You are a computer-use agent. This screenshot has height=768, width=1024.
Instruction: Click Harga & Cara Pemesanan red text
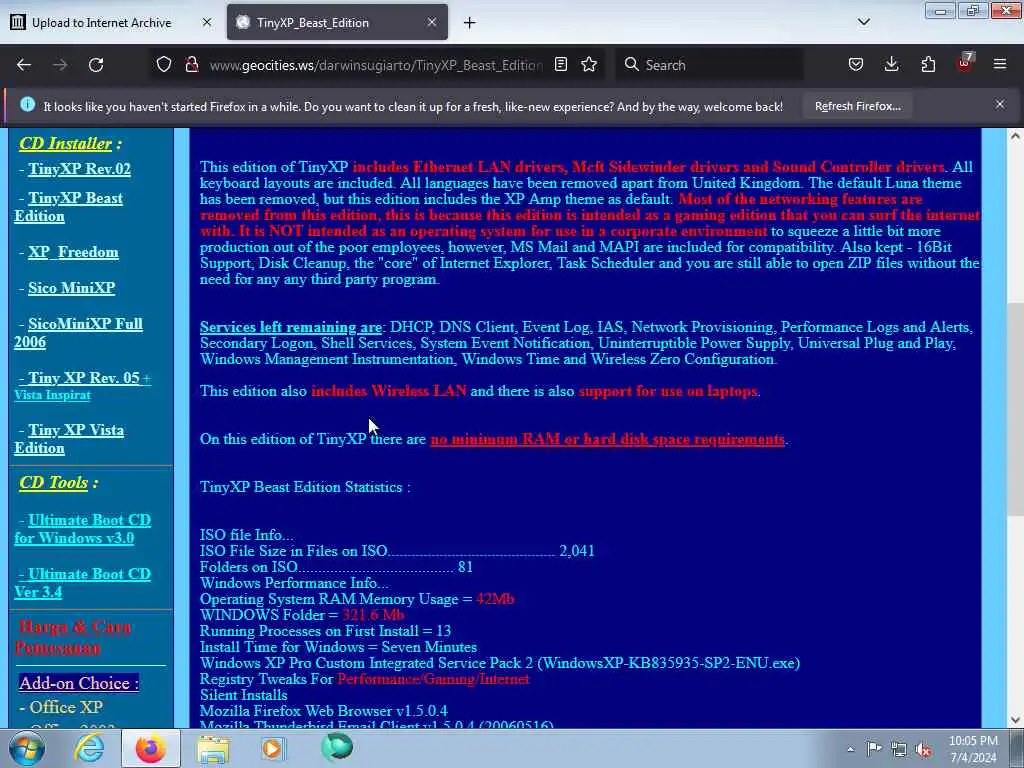pyautogui.click(x=72, y=637)
